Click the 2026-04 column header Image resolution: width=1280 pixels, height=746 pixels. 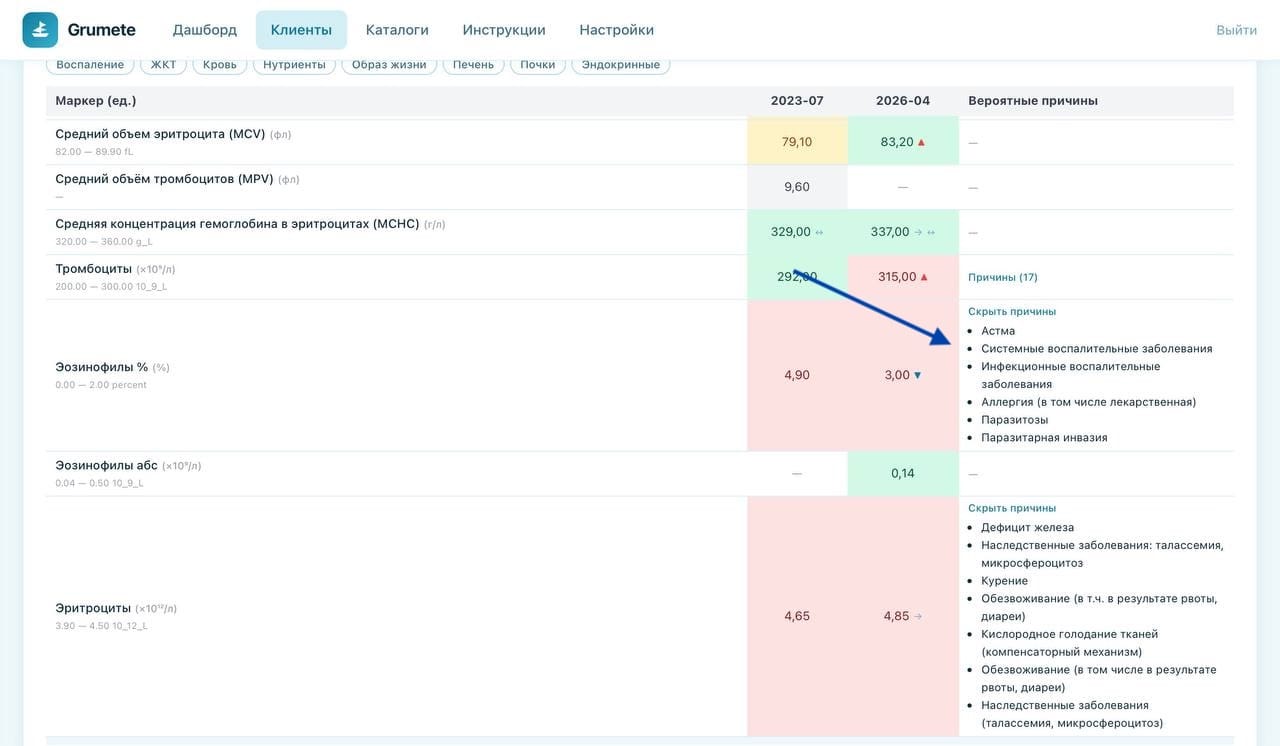tap(903, 101)
